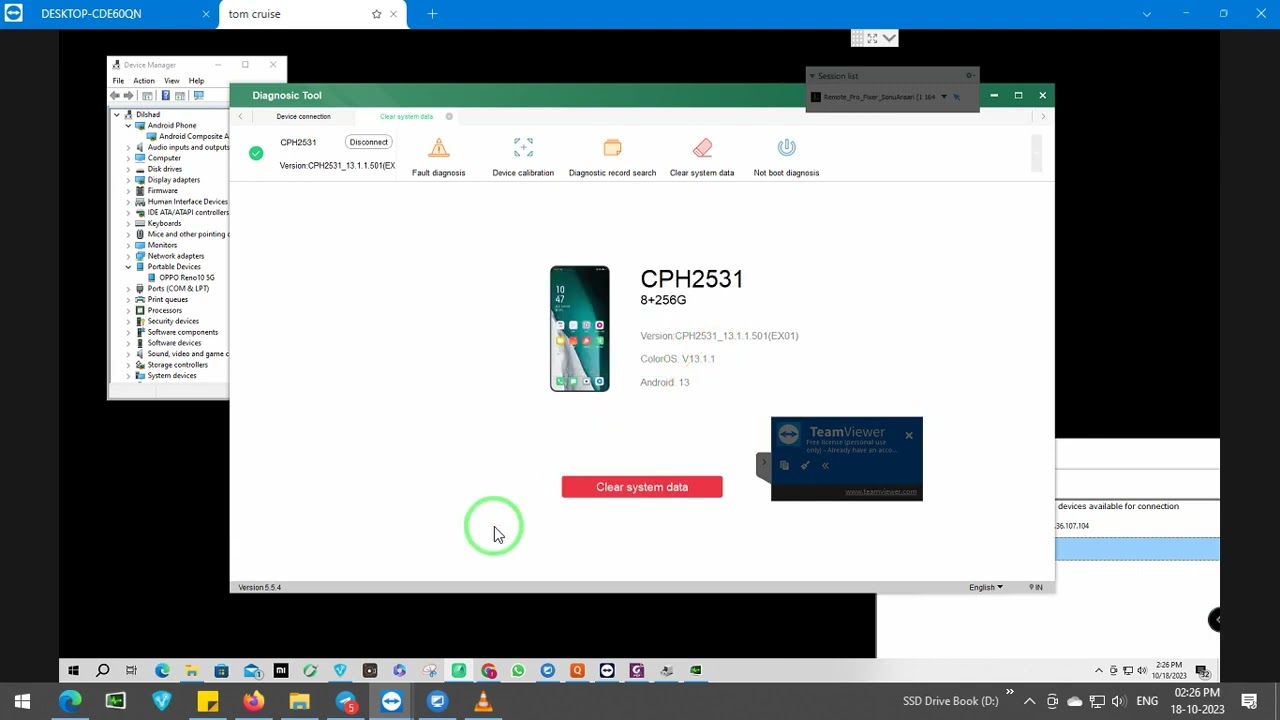This screenshot has width=1280, height=720.
Task: Open Not boot diagnosis power icon
Action: (x=786, y=148)
